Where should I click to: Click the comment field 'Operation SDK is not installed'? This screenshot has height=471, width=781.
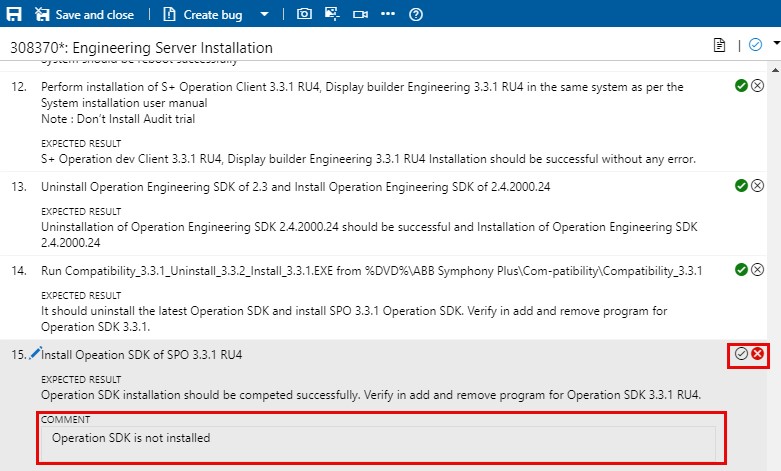378,443
